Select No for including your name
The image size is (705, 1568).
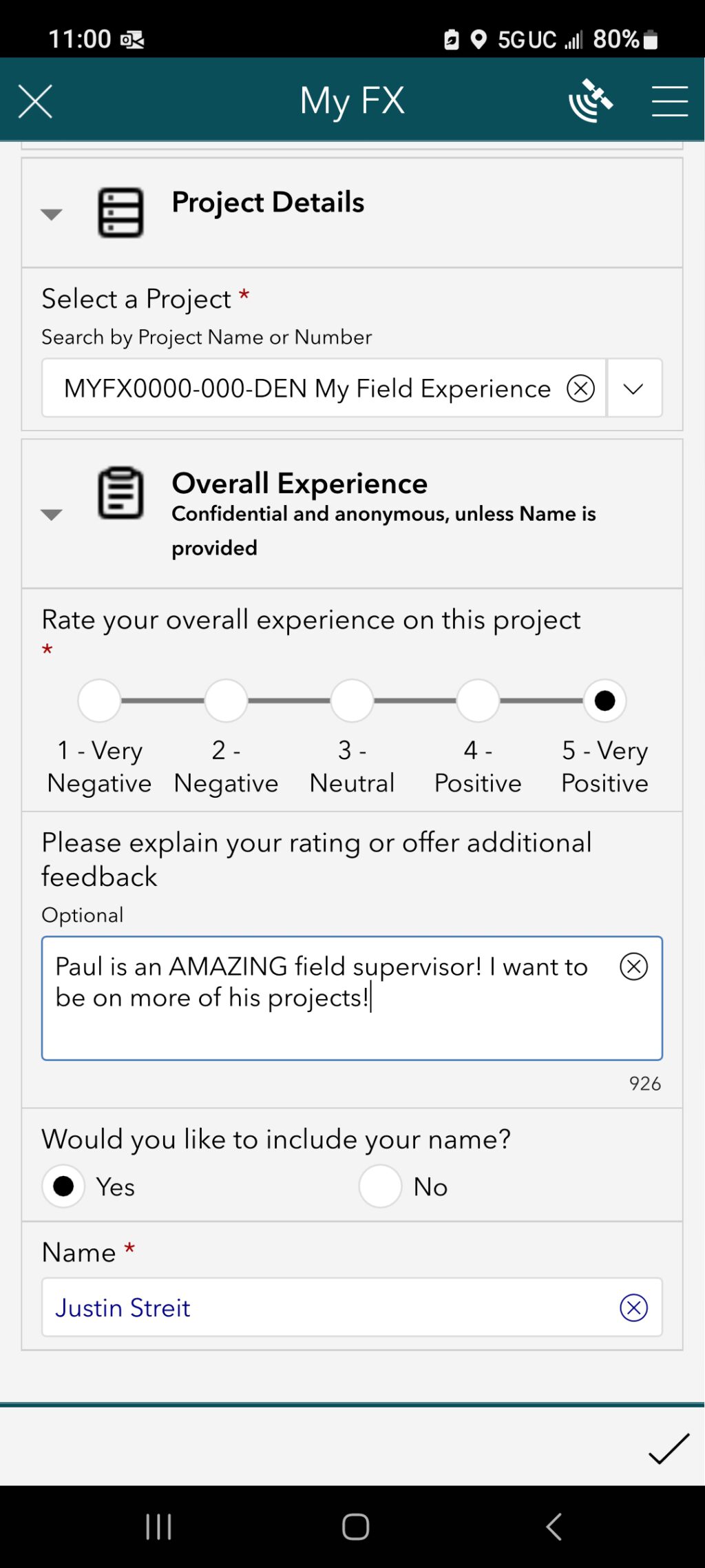(380, 1186)
